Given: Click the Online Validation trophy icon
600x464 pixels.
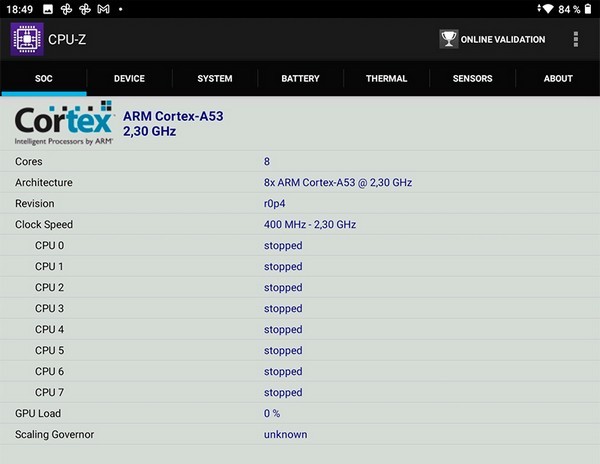Looking at the screenshot, I should click(449, 40).
